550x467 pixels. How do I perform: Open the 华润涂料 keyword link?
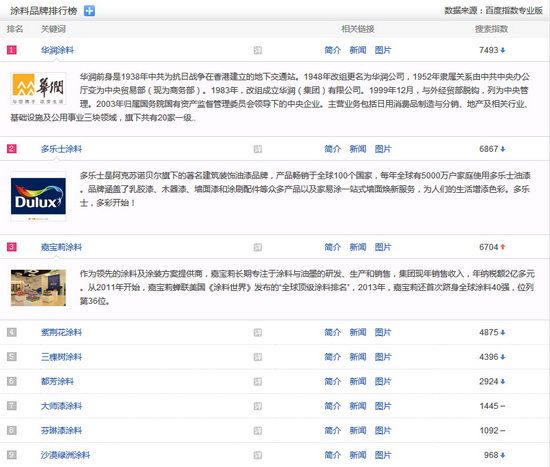pos(57,51)
